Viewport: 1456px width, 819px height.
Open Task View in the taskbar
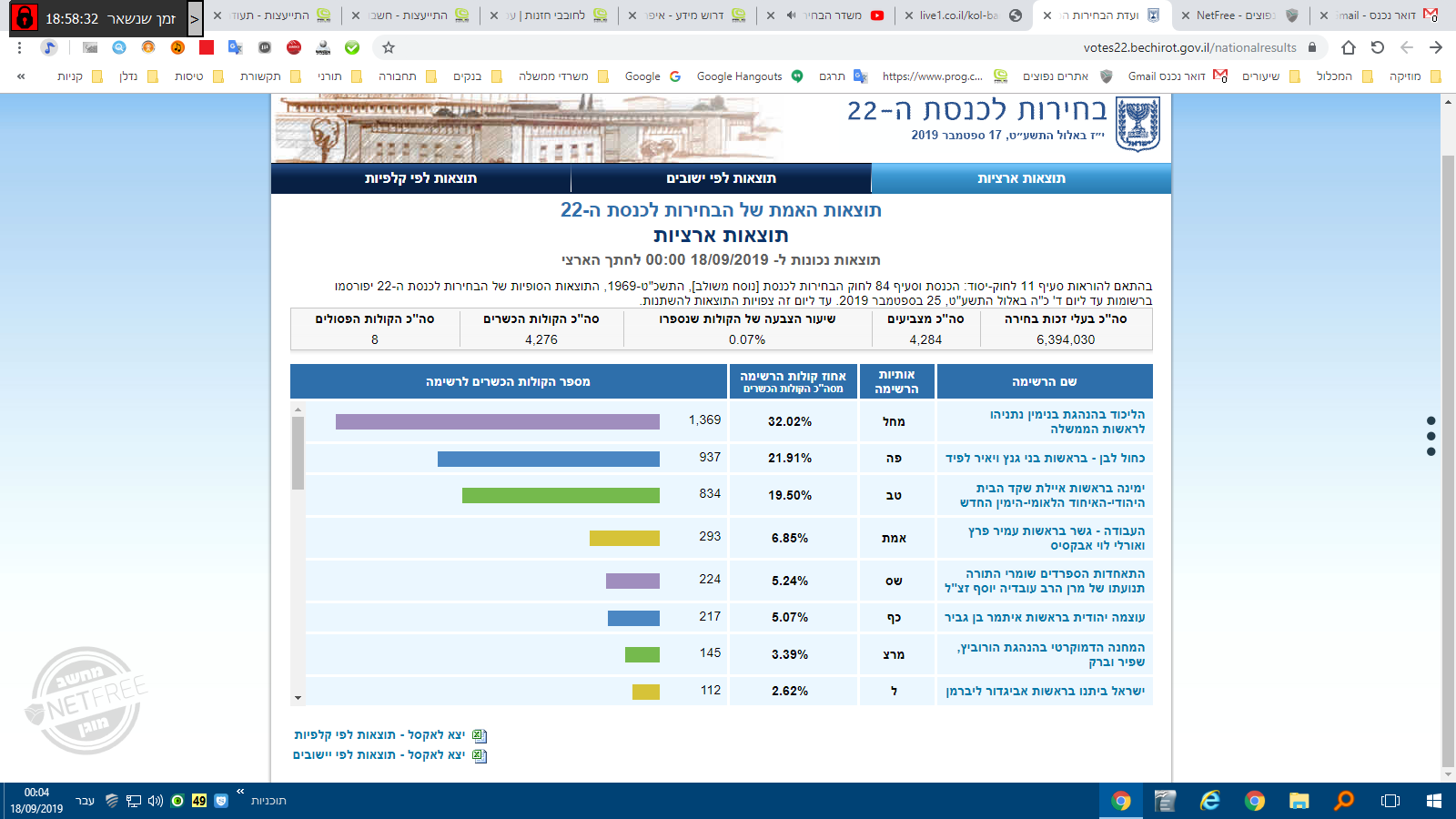point(1390,801)
